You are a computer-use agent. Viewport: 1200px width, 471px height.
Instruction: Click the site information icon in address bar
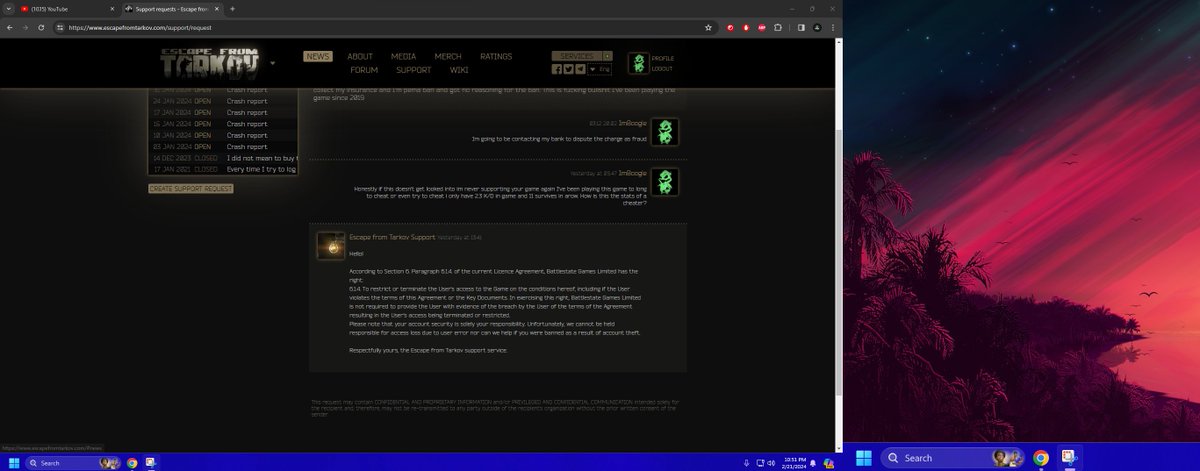(x=60, y=27)
